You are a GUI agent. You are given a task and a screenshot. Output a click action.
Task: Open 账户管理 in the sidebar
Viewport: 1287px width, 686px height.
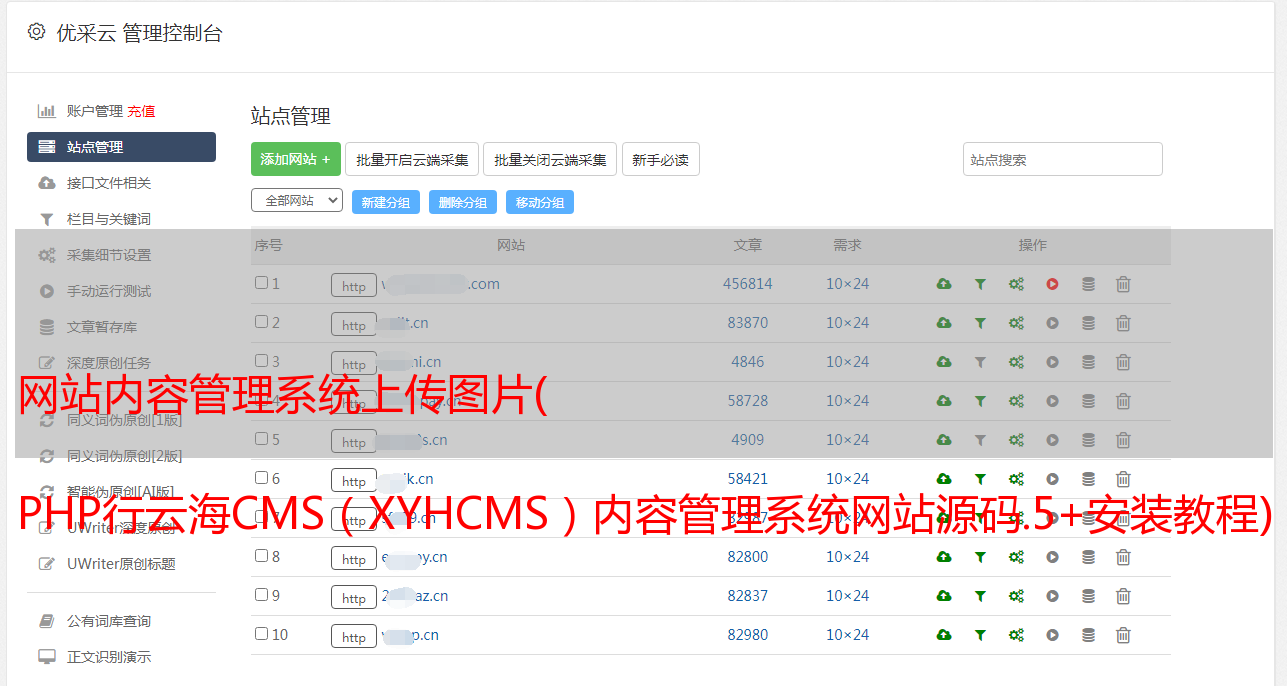(x=94, y=111)
